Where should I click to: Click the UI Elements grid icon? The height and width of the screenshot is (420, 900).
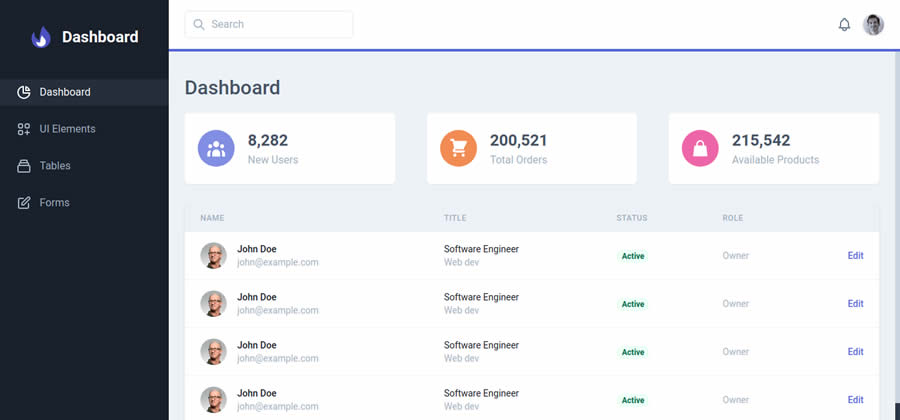[24, 129]
